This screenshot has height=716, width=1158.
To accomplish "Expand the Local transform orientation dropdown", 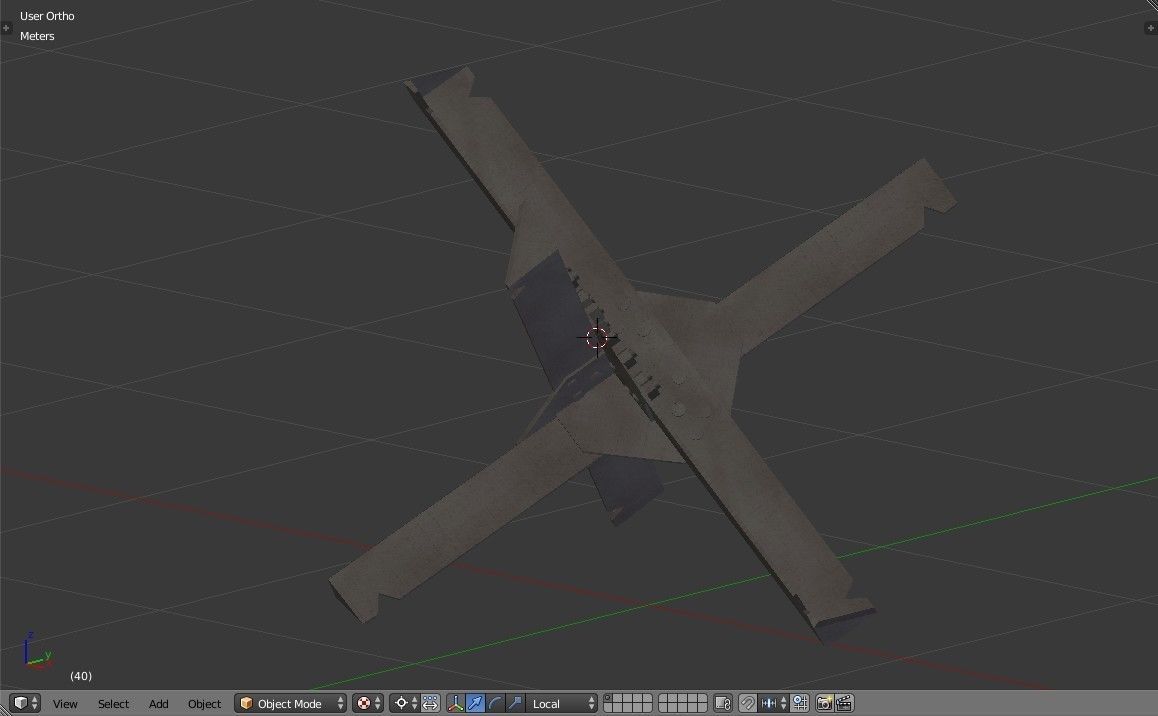I will [563, 704].
